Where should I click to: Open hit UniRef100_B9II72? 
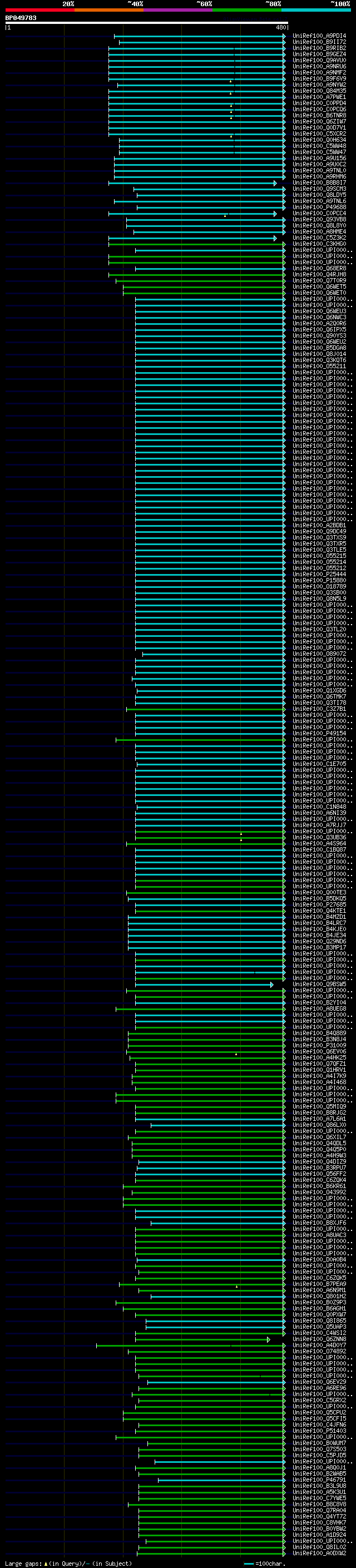coord(319,42)
